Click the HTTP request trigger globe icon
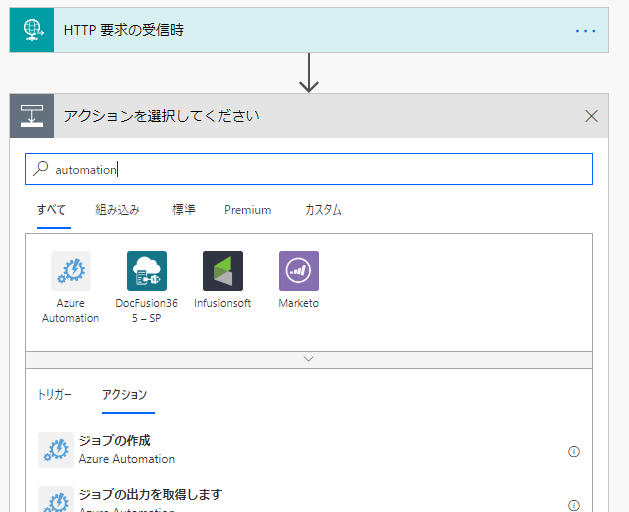Screen dimensions: 629x512 pos(32,30)
